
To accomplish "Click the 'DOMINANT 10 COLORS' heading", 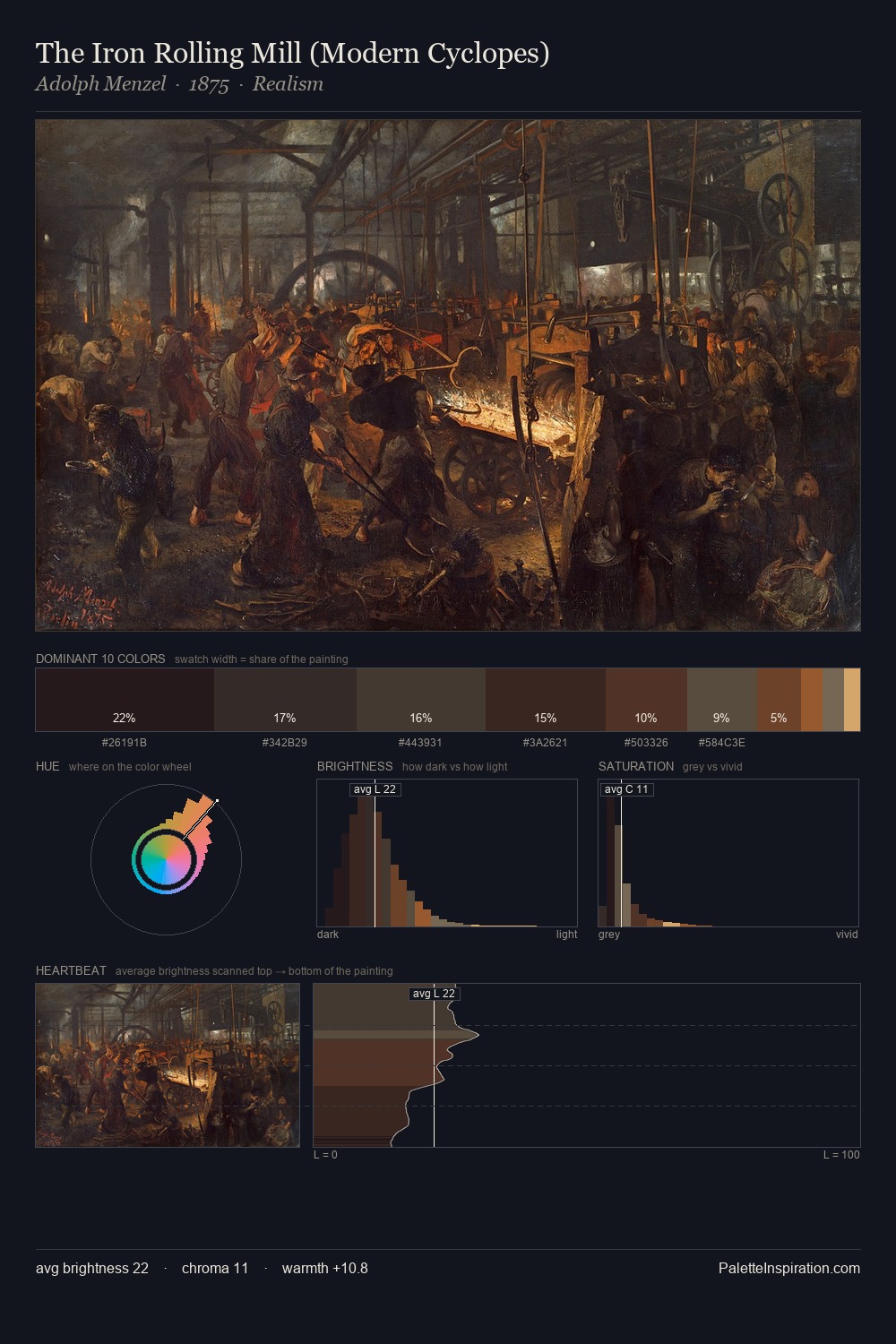I will 100,659.
